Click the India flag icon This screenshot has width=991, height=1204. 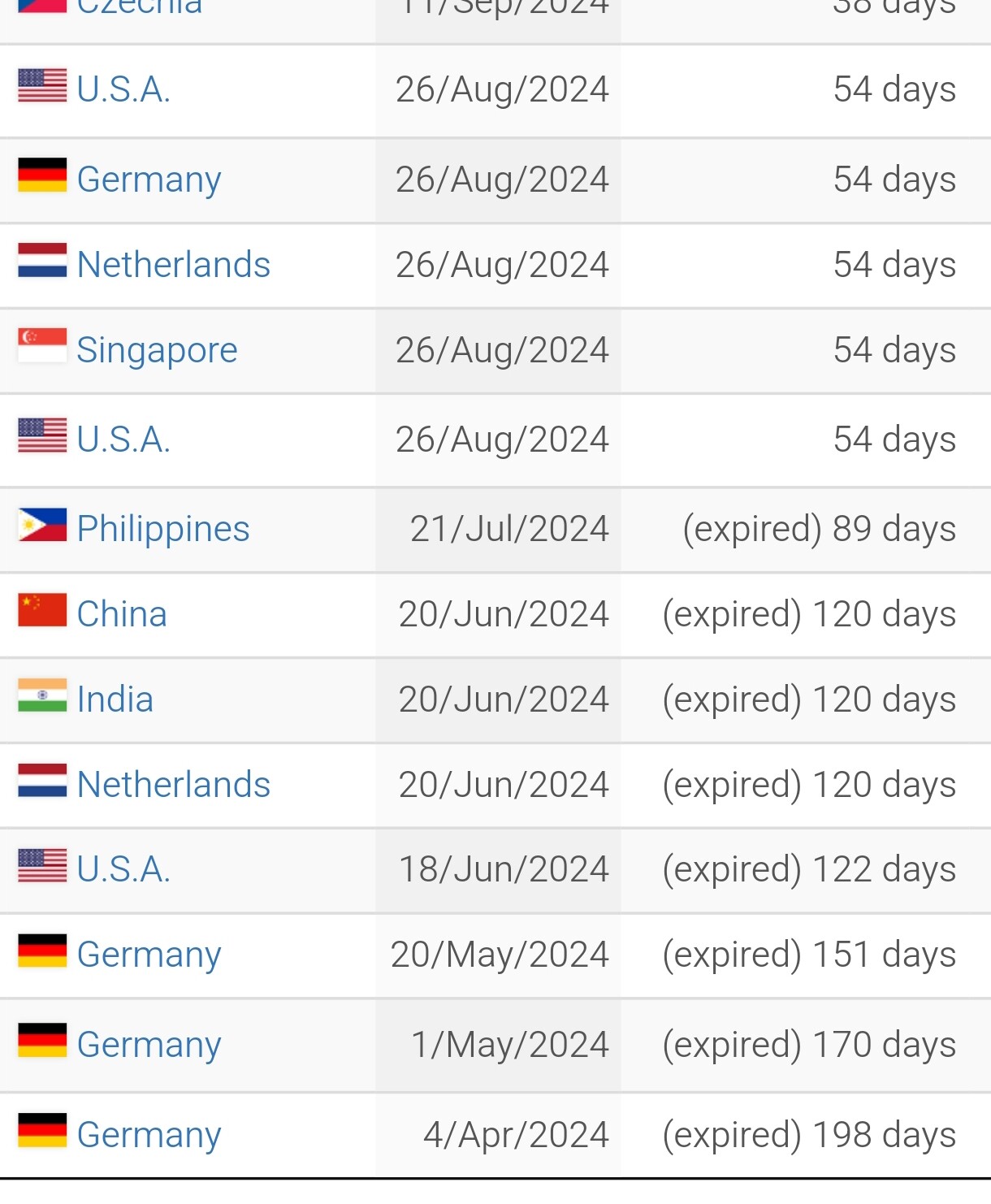click(x=42, y=695)
